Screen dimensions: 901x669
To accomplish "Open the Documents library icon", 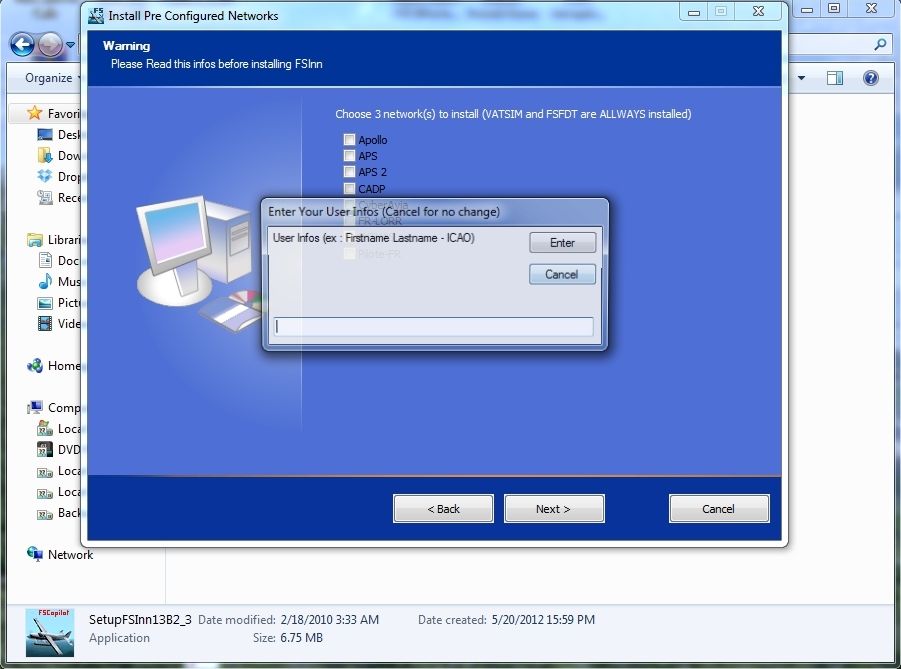I will pos(45,260).
